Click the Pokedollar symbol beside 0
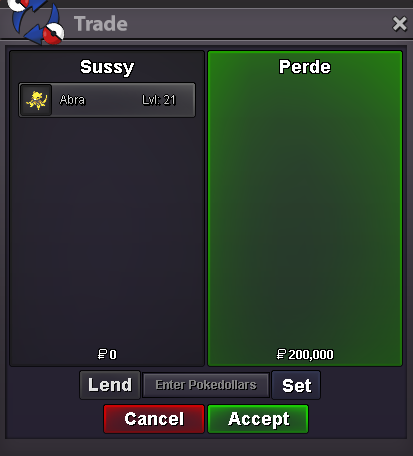413x456 pixels. click(x=102, y=354)
